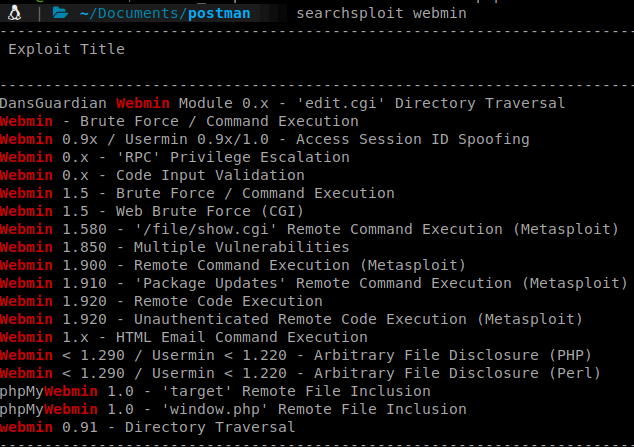
Task: Click the folder icon in the prompt
Action: (60, 15)
